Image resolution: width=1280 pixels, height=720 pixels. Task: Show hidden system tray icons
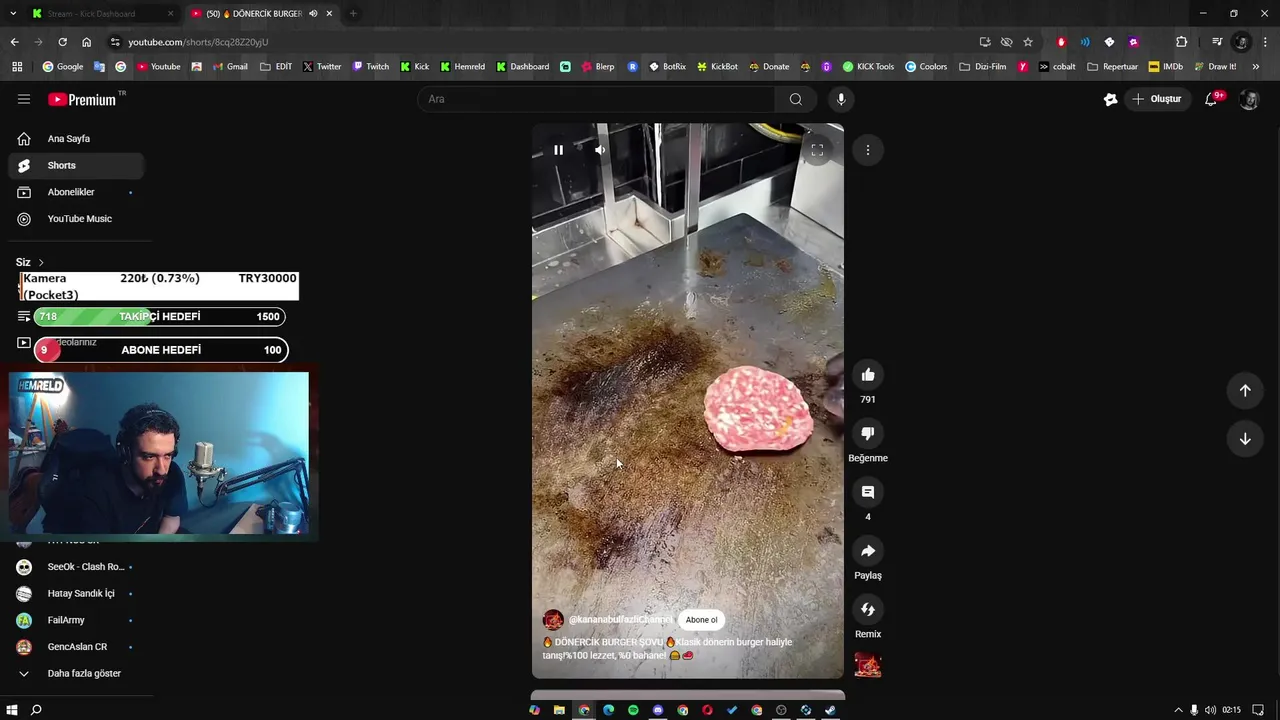point(1178,710)
